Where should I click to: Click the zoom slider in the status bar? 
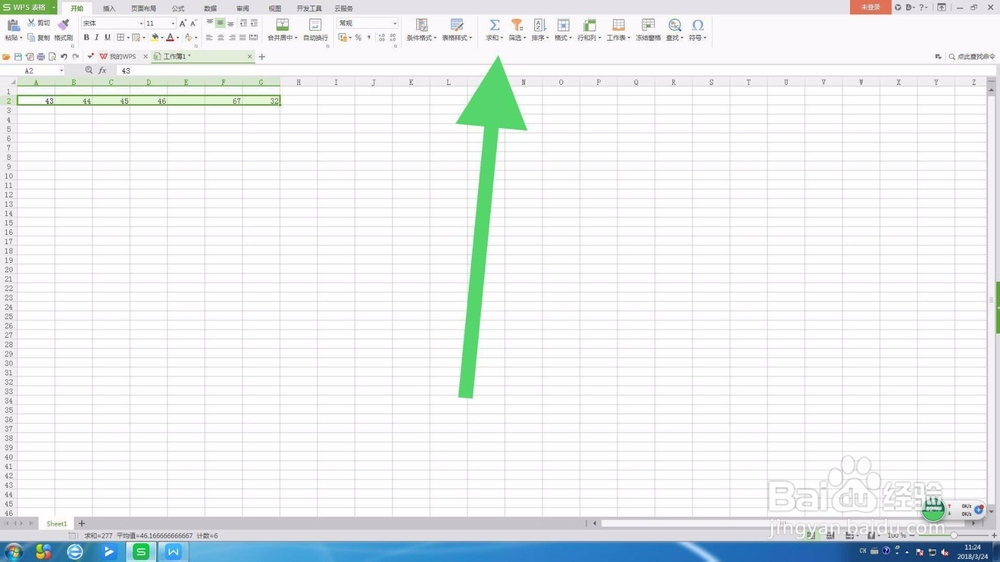click(953, 536)
